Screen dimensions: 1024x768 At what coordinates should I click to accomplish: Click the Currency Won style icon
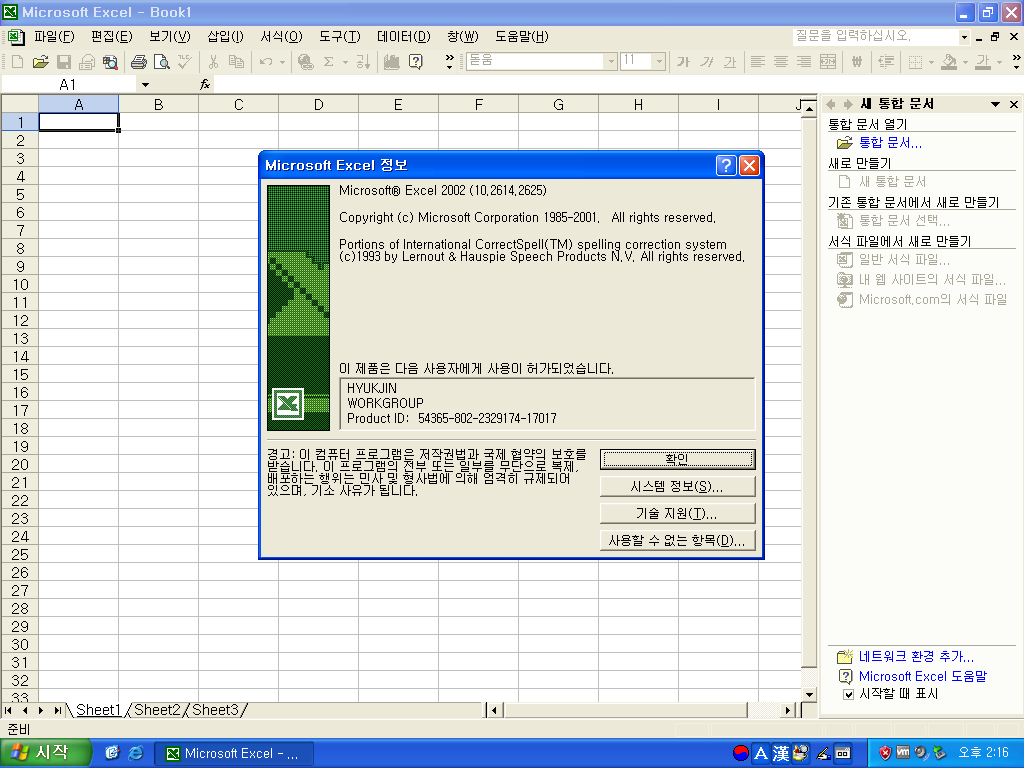tap(857, 62)
